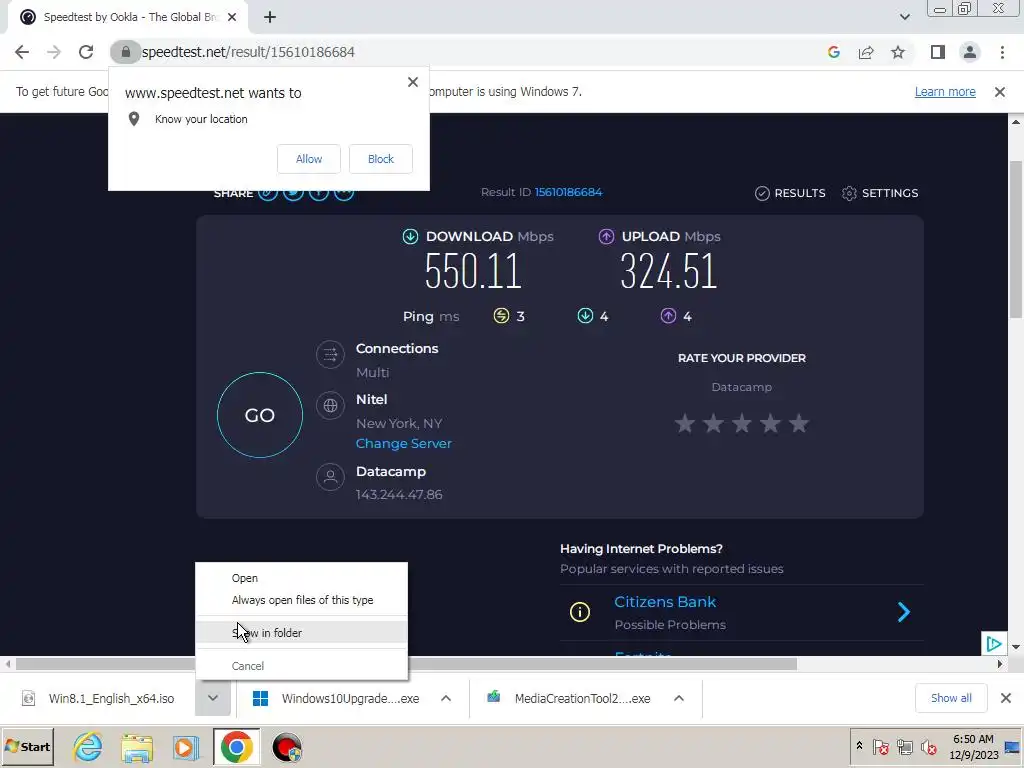
Task: Close the Speedtest by Ookla tab
Action: 232,18
